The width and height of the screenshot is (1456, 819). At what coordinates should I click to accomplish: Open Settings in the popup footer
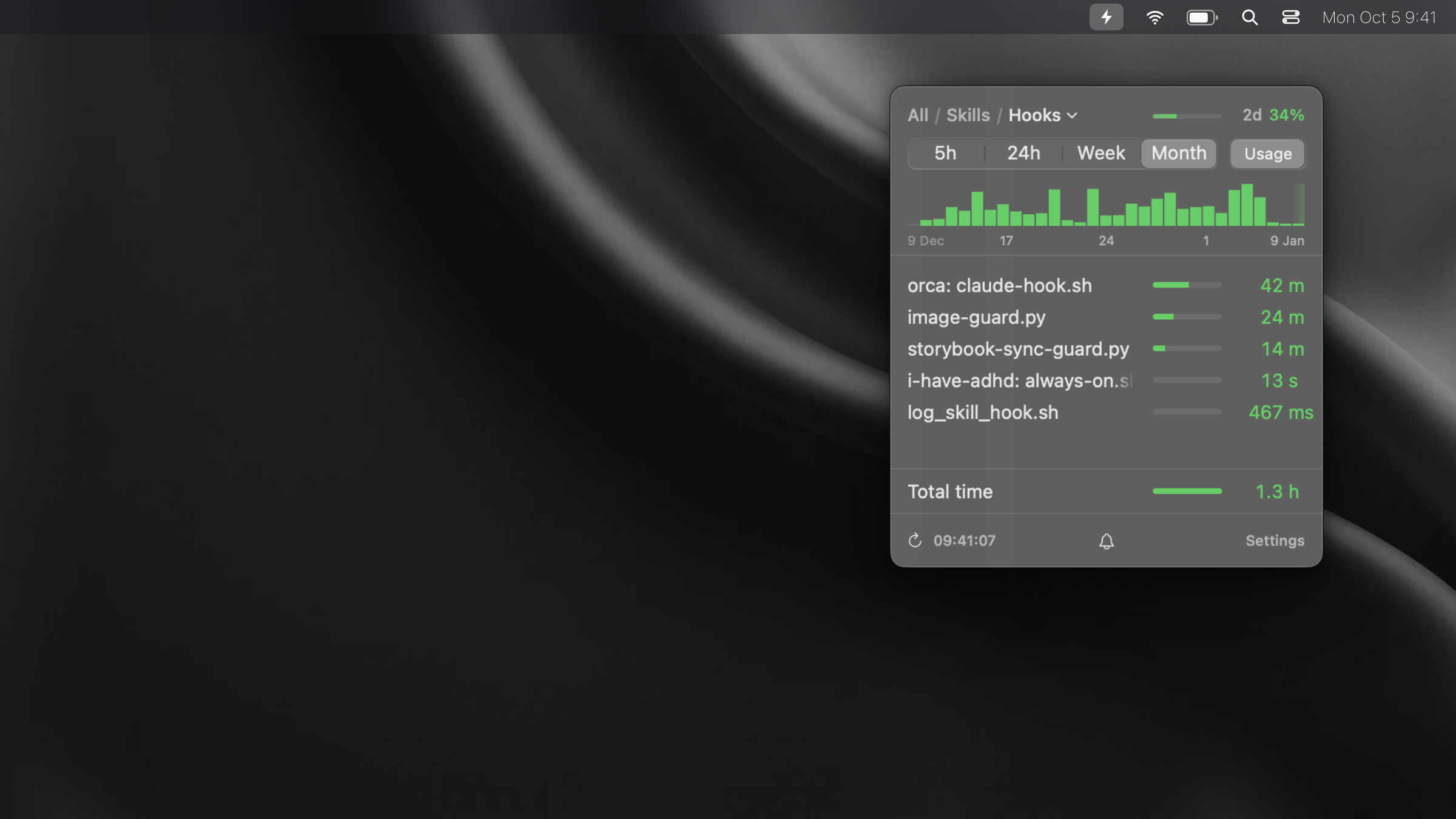click(x=1275, y=541)
